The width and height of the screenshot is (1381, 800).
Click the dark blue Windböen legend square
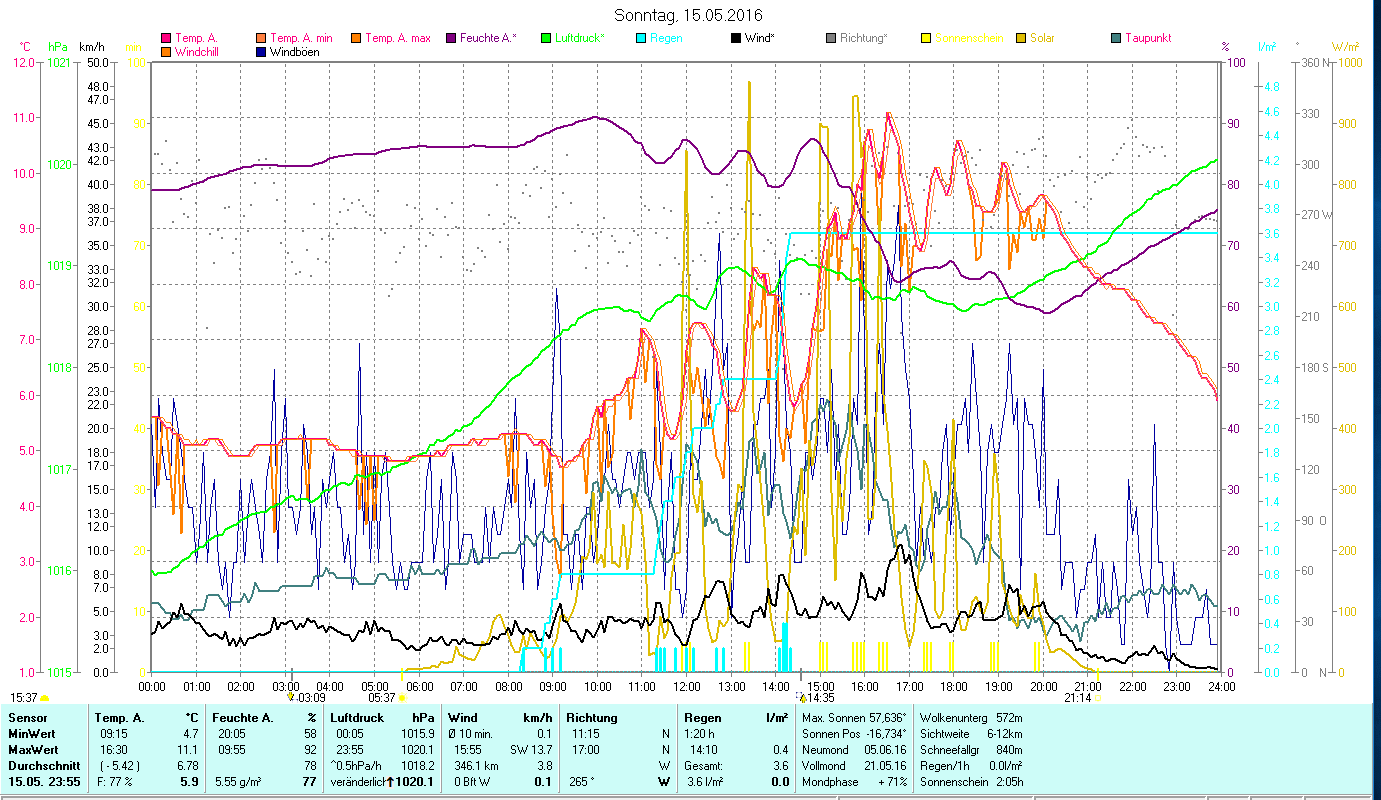pos(262,52)
